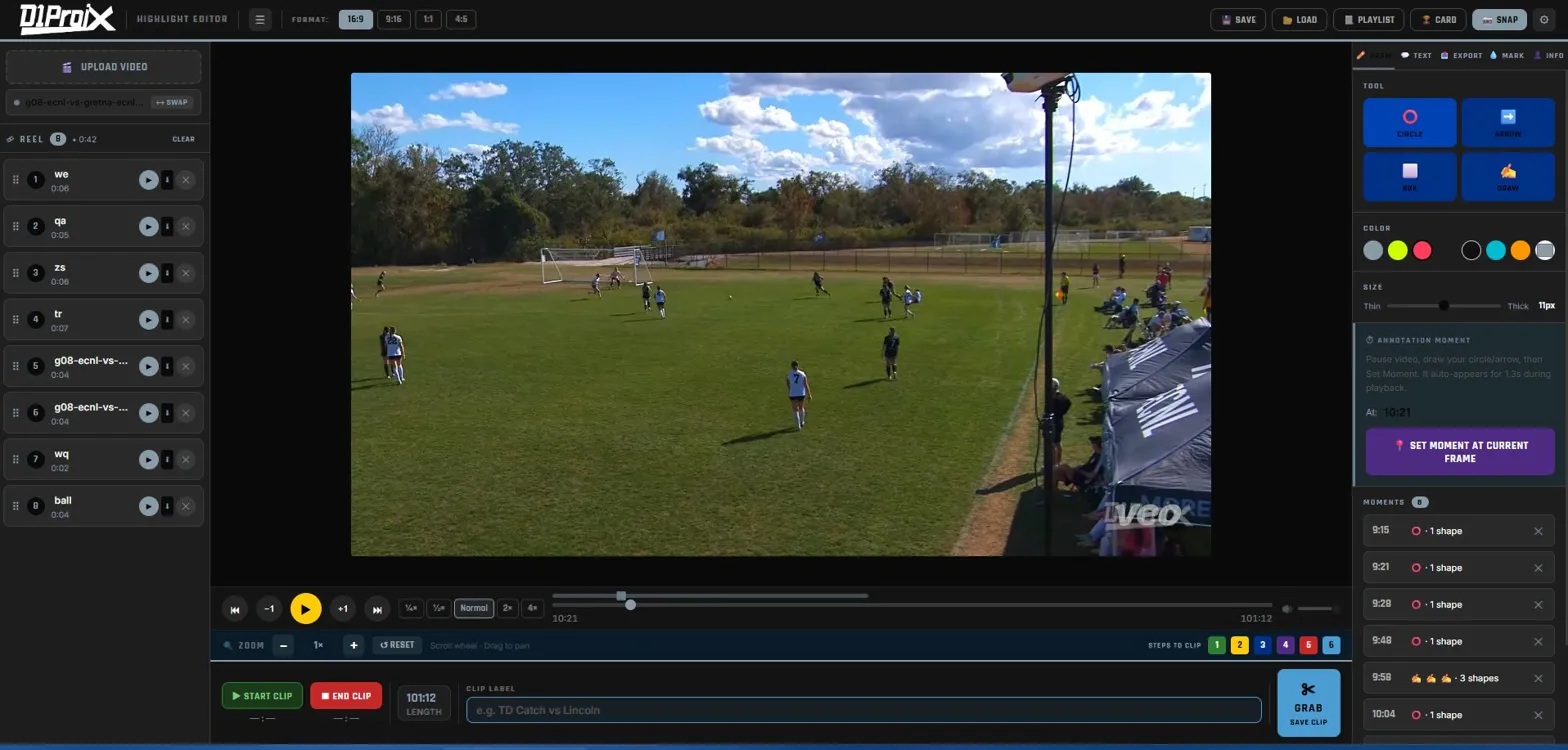Set playback speed to Normal
The height and width of the screenshot is (750, 1568).
tap(474, 608)
